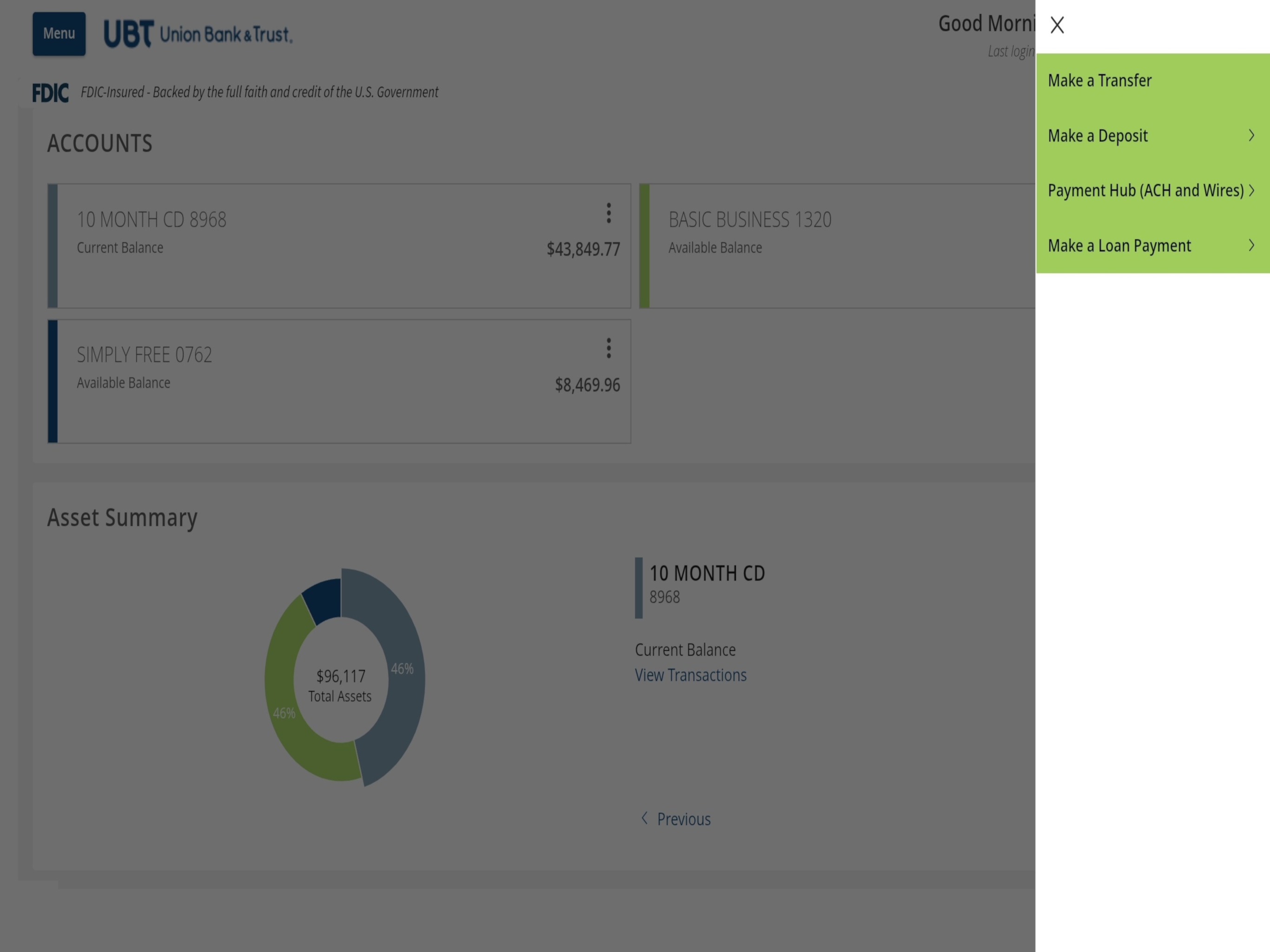Viewport: 1270px width, 952px height.
Task: Select Make a Deposit
Action: click(1153, 136)
